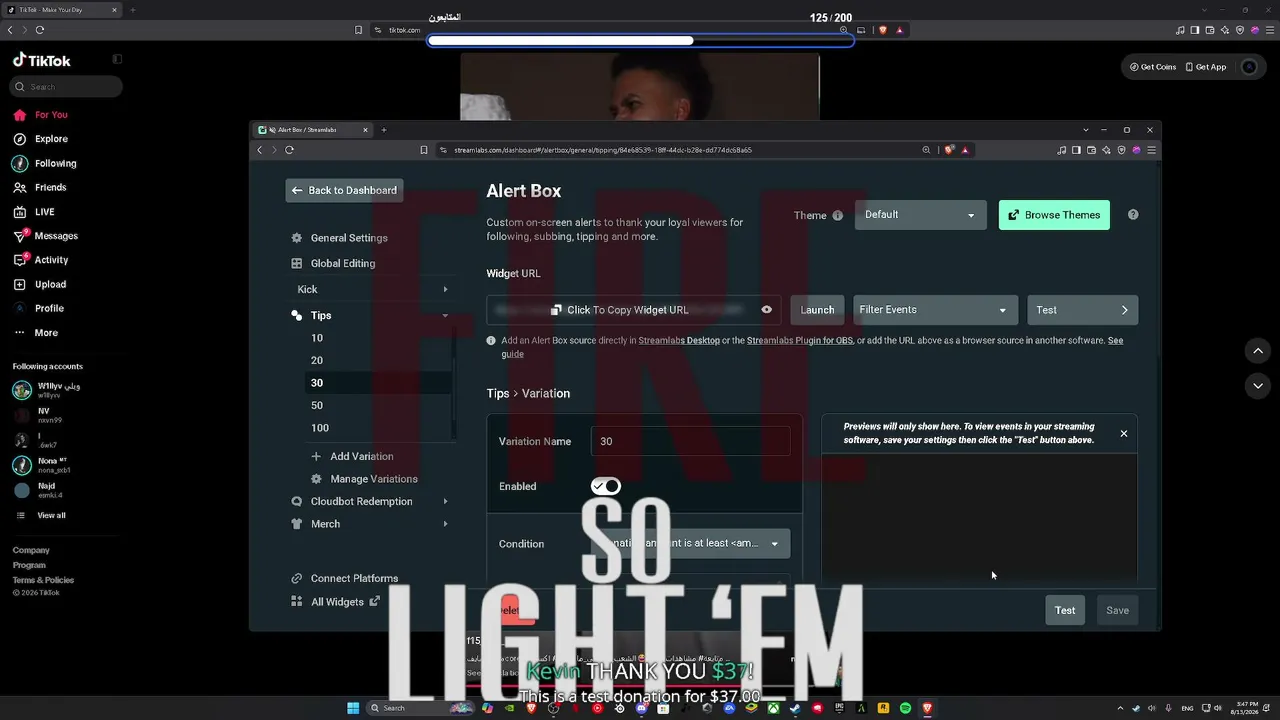Image resolution: width=1280 pixels, height=720 pixels.
Task: Select the 100 tip variation
Action: pos(320,428)
